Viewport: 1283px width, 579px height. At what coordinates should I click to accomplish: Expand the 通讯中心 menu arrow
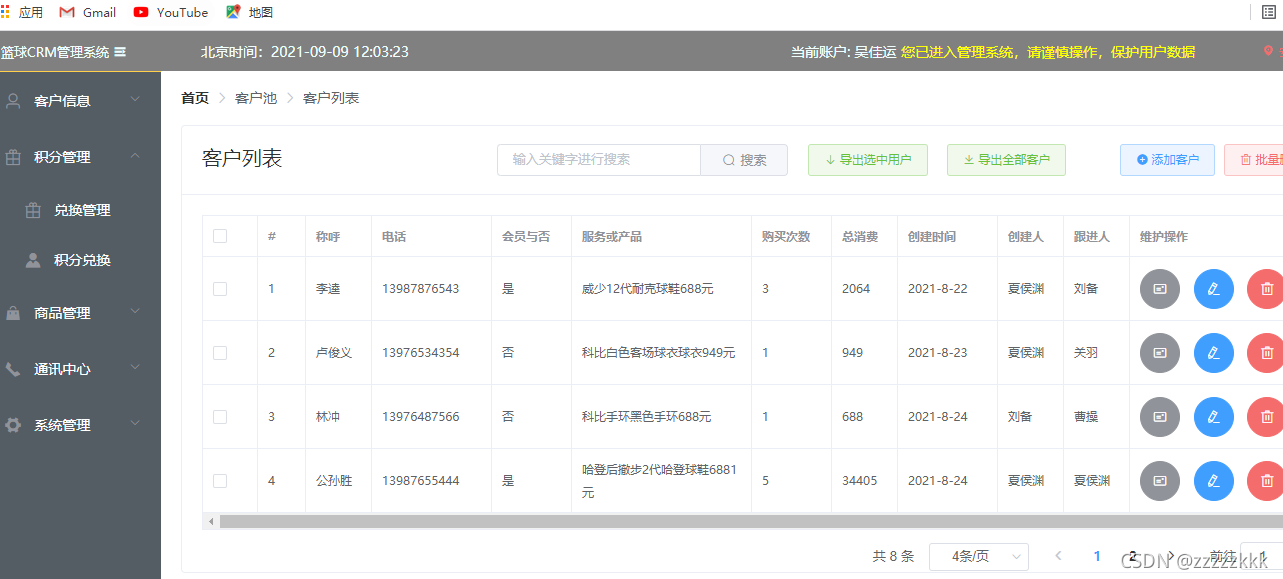[x=135, y=369]
